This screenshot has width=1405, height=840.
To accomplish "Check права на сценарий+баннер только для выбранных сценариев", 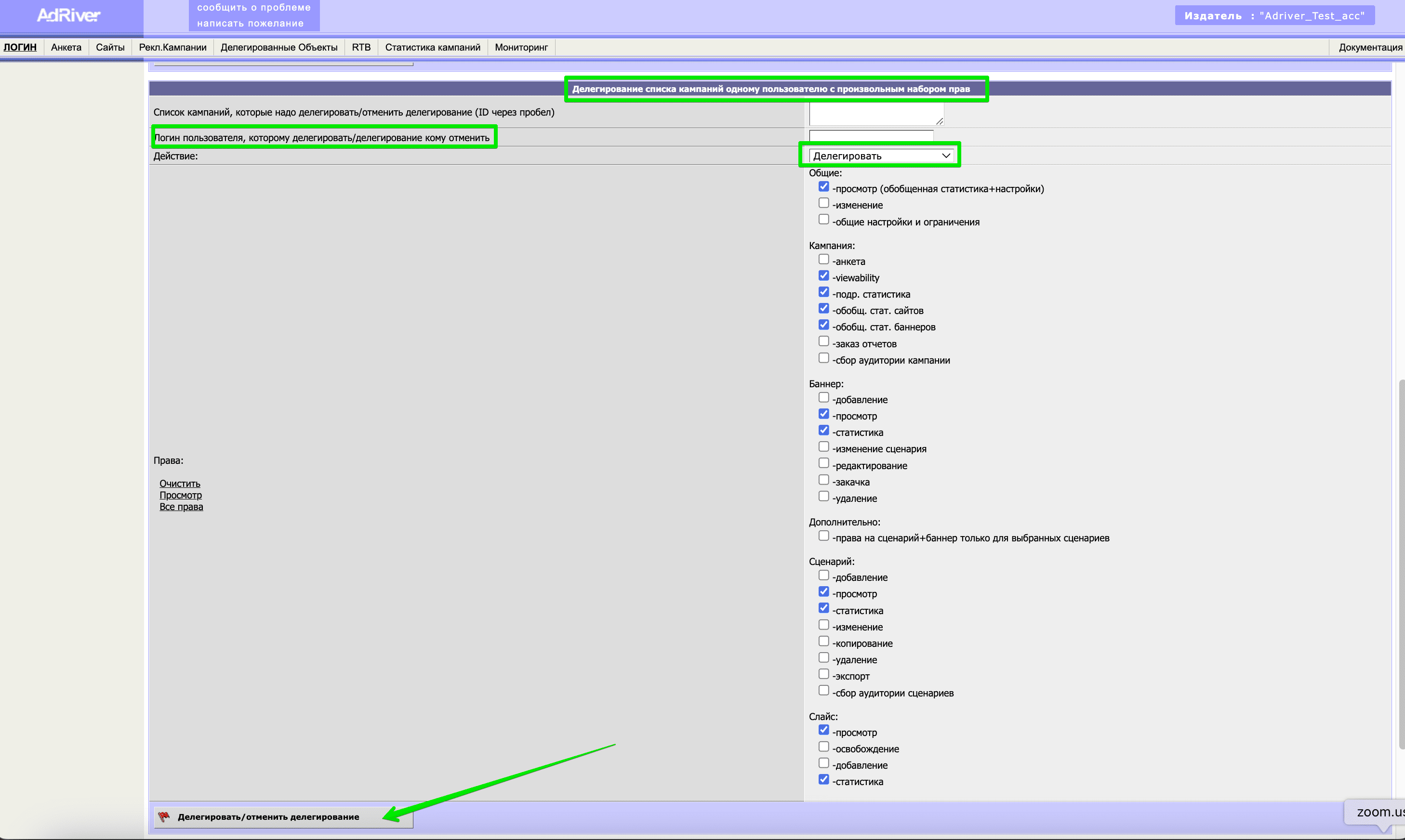I will pos(823,536).
